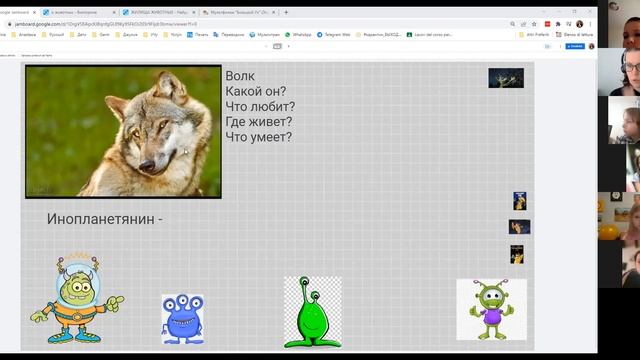The height and width of the screenshot is (360, 640).
Task: Click the text "Что умеет?"
Action: point(259,137)
